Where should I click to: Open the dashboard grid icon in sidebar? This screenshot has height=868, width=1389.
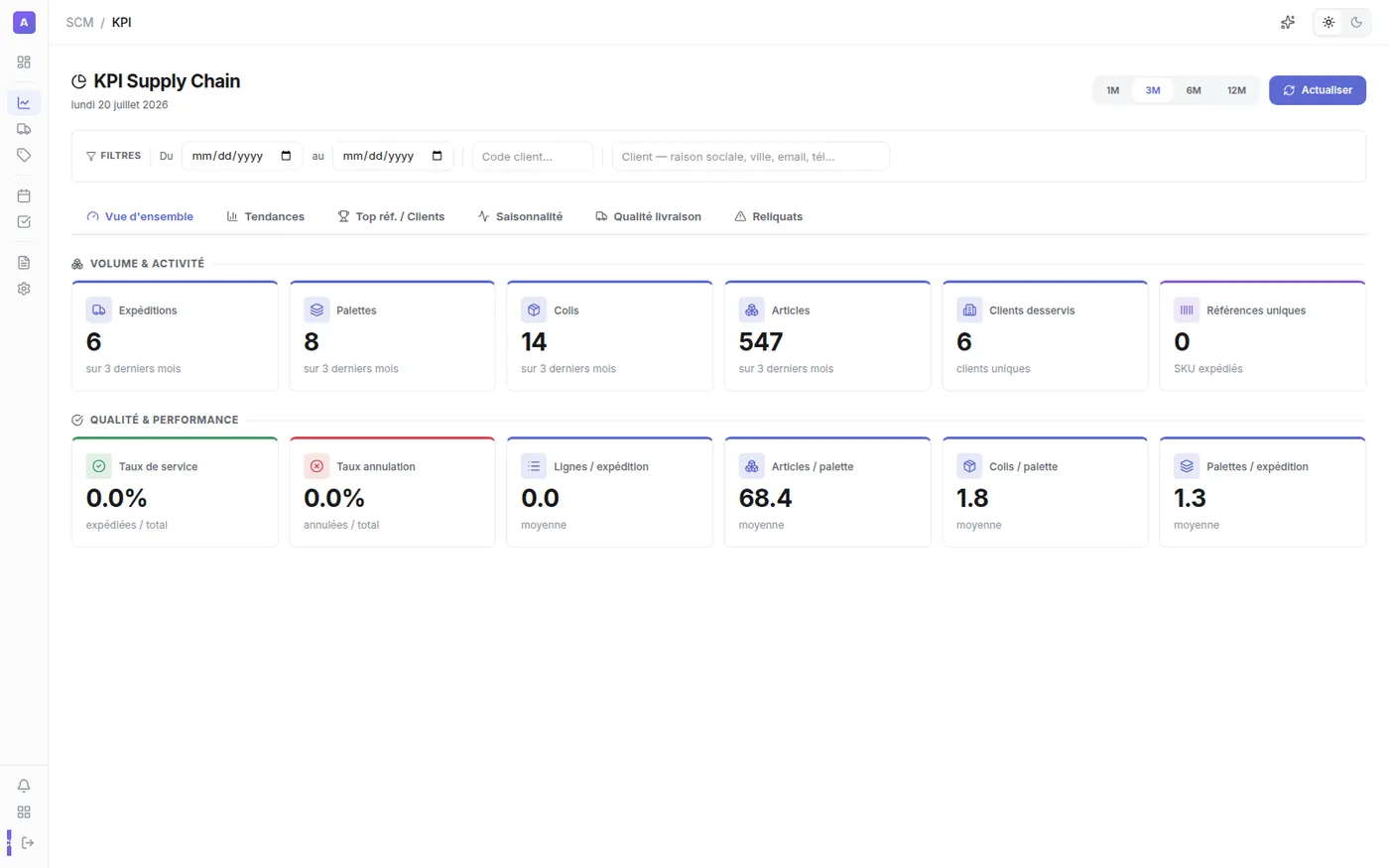tap(24, 62)
